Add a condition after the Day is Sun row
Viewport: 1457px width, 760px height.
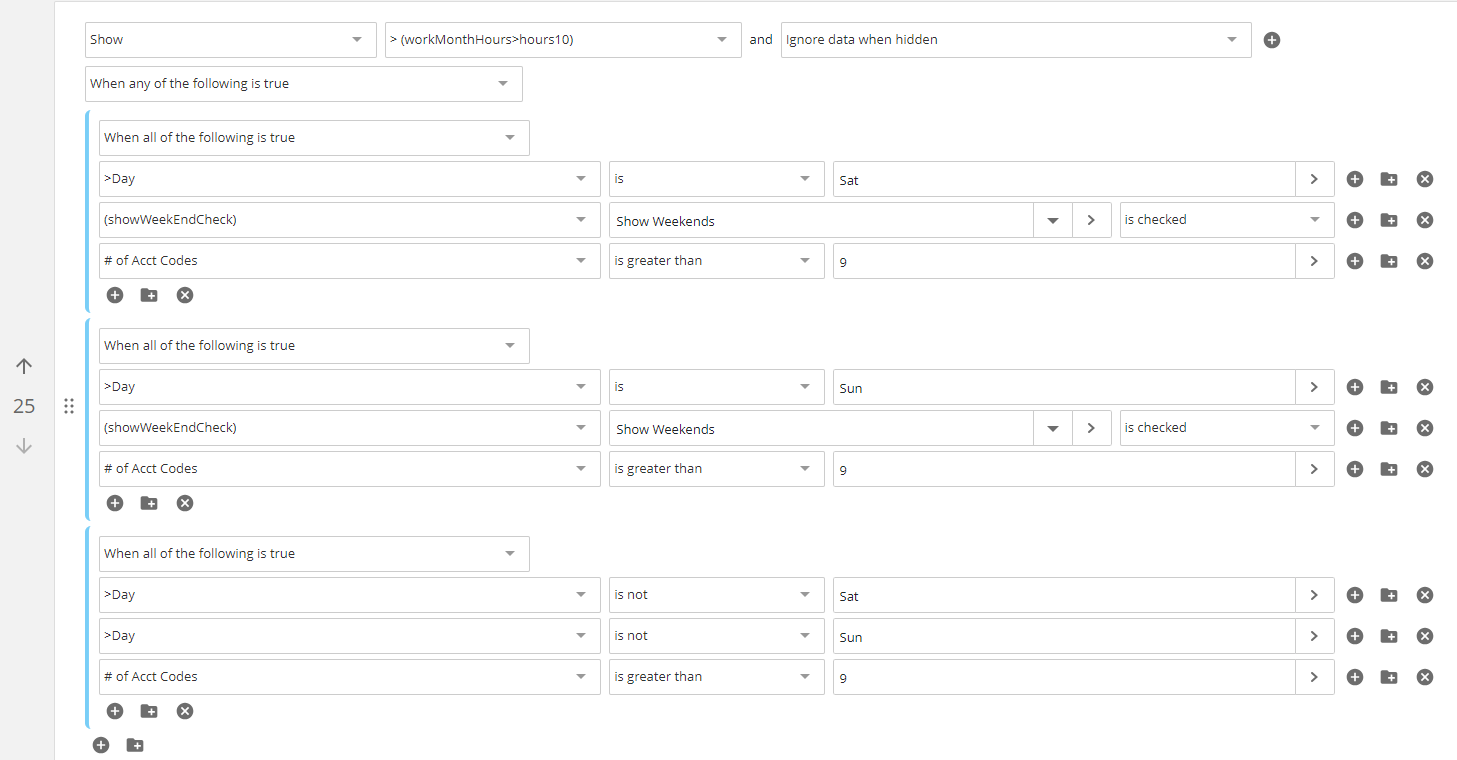click(1355, 387)
